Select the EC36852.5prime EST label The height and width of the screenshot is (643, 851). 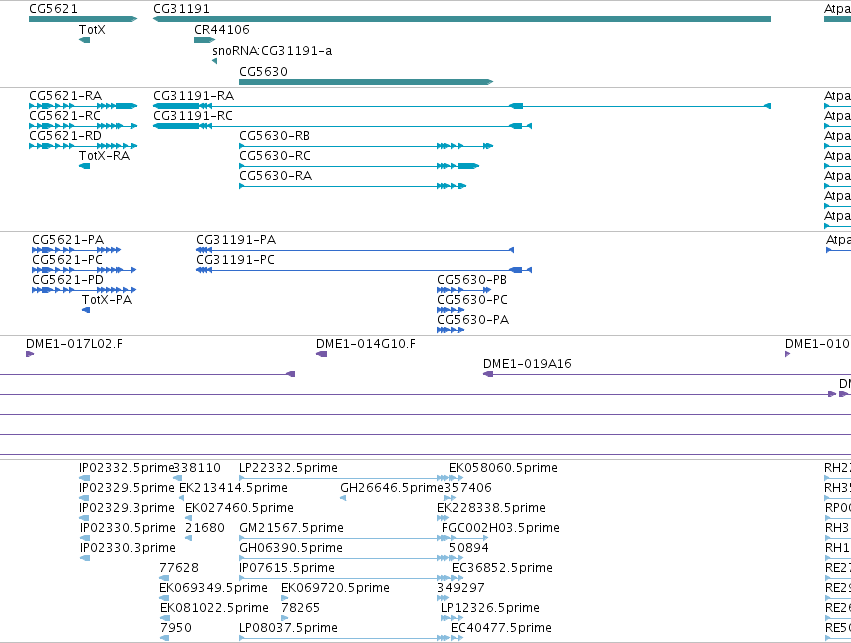click(503, 569)
